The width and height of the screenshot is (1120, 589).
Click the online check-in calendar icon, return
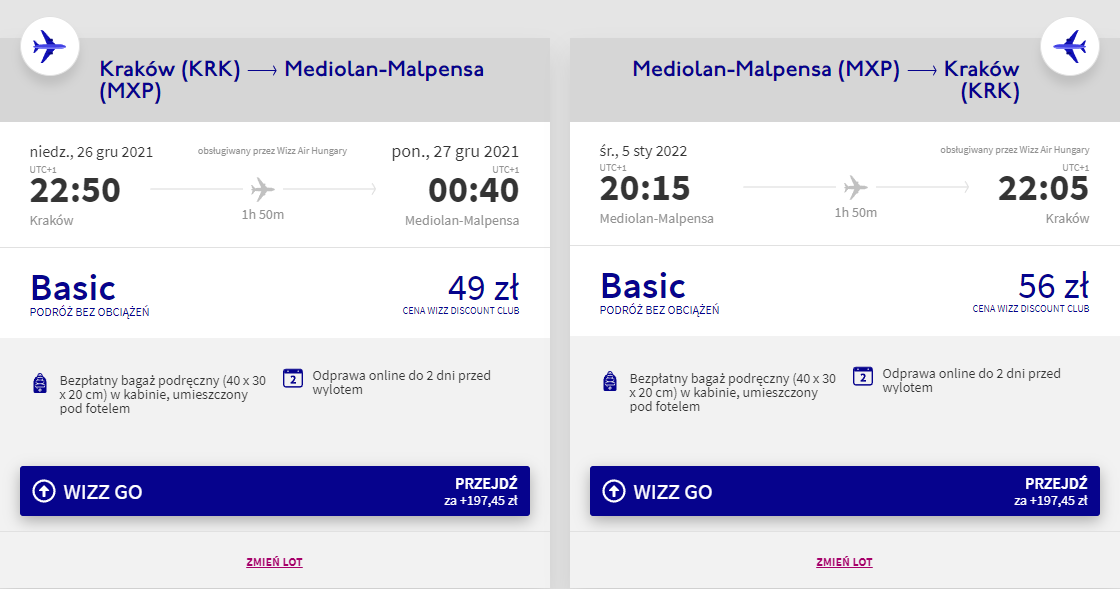pos(863,376)
